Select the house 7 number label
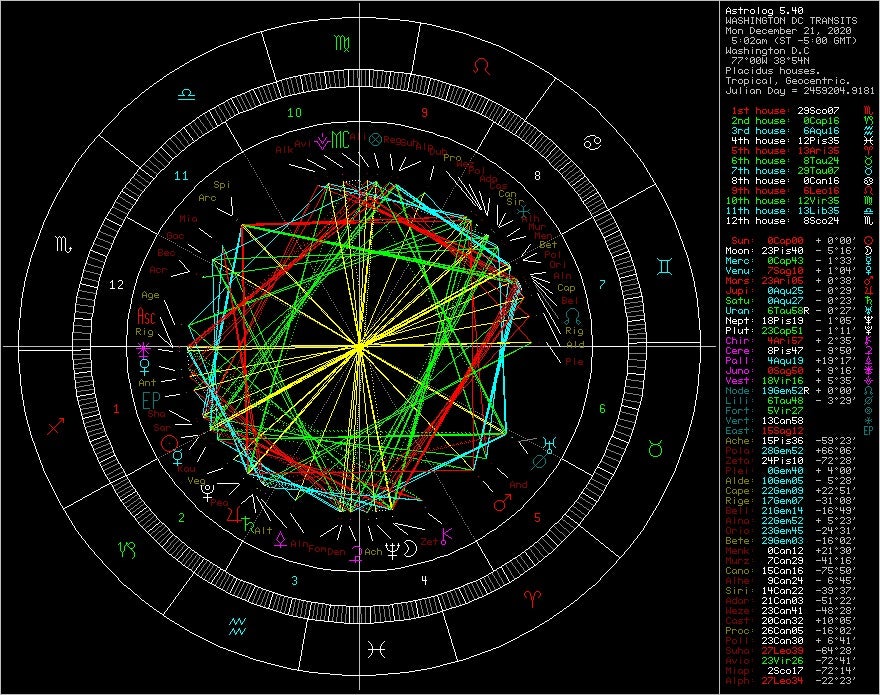 pos(602,284)
